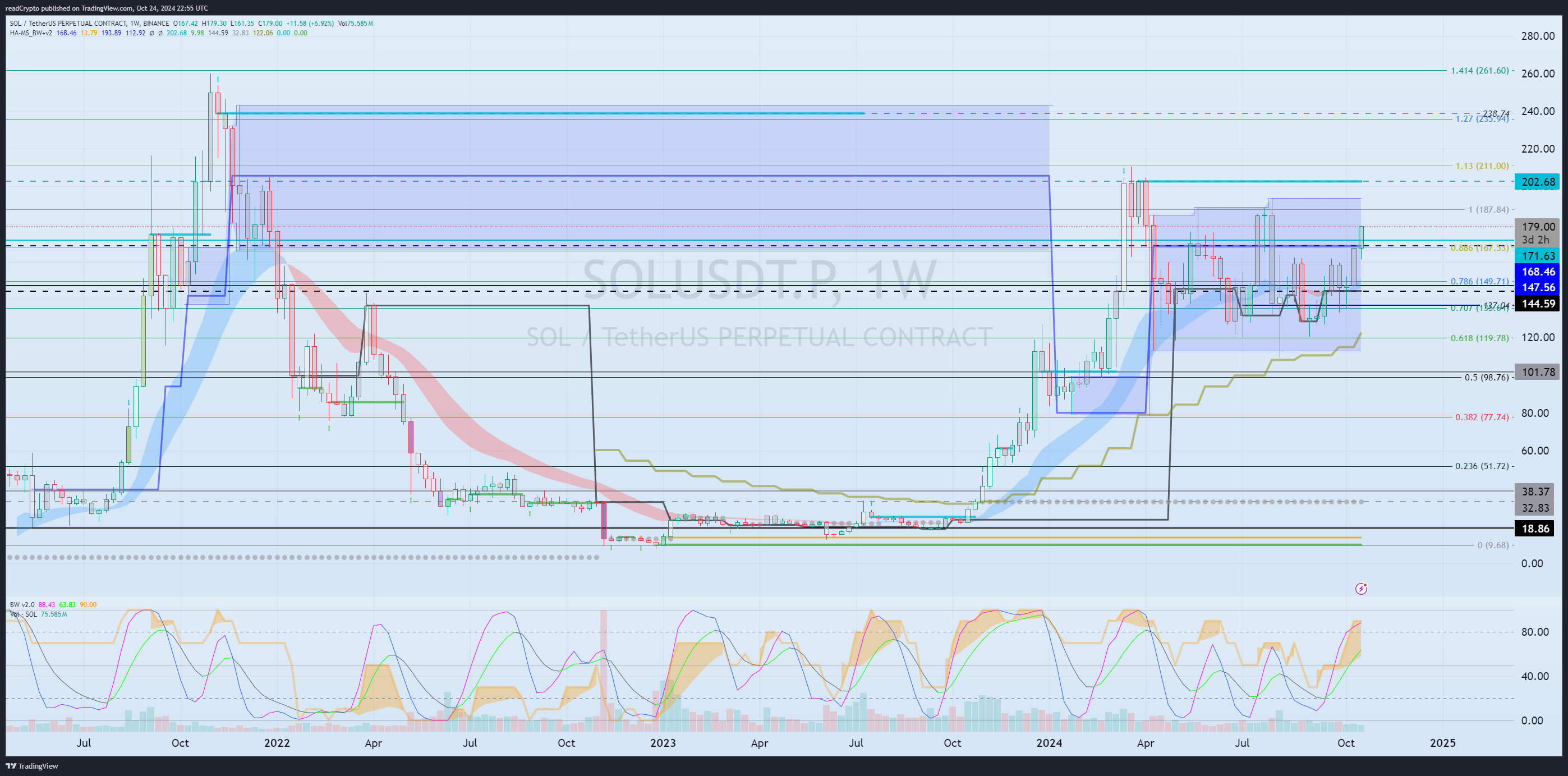
Task: Click the 32.83 price tag
Action: [x=1538, y=508]
